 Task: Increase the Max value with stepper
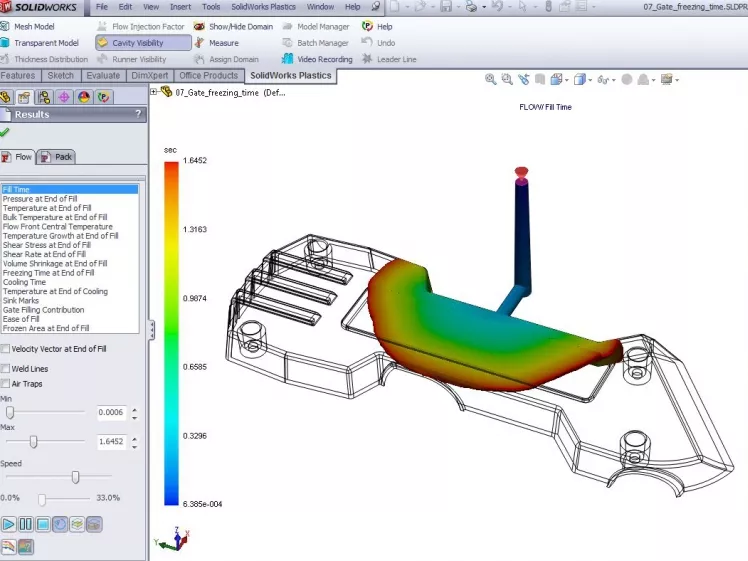pos(135,439)
